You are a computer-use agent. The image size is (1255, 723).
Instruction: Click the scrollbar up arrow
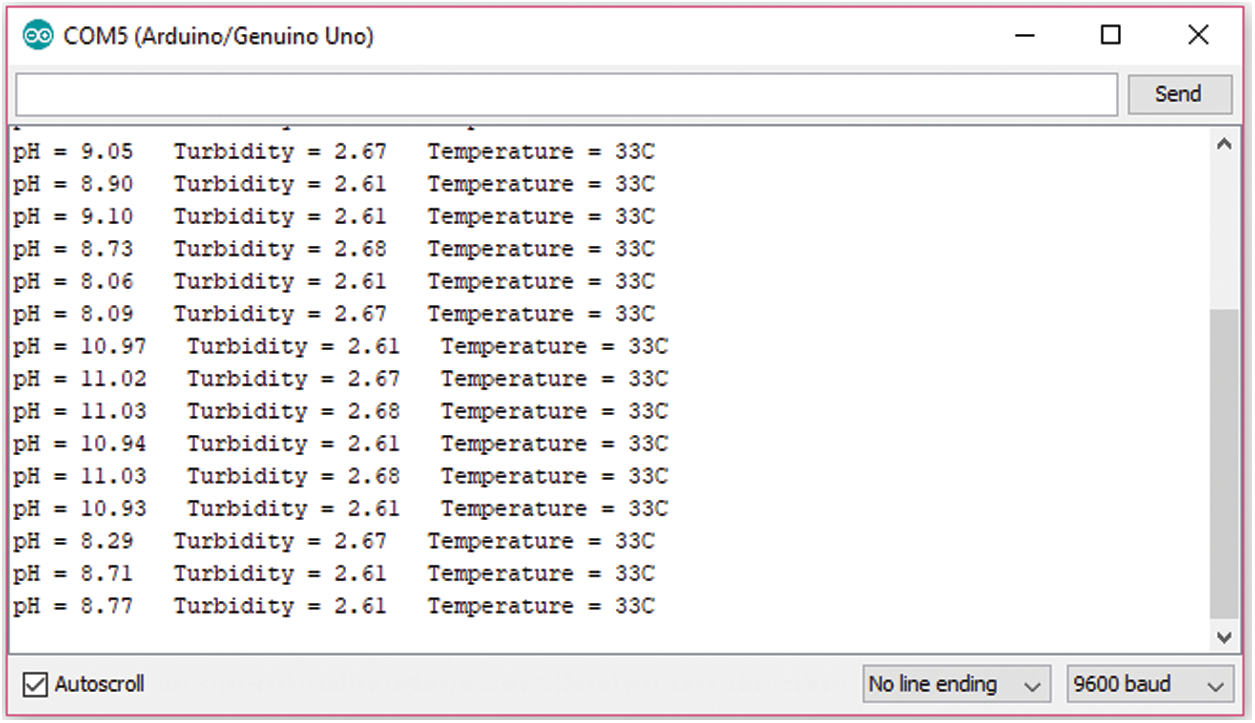[x=1224, y=145]
